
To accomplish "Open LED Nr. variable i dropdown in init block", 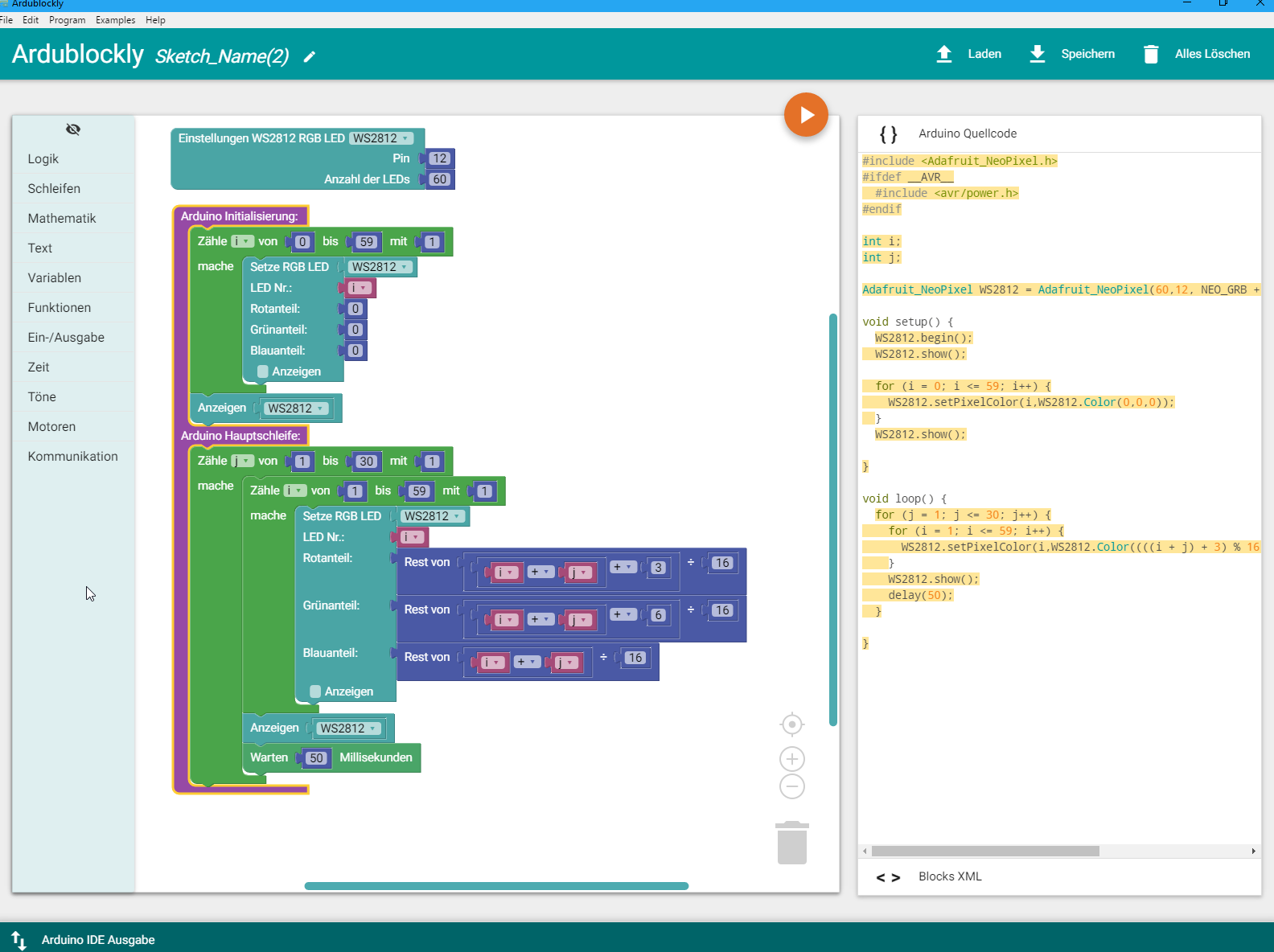I will 359,288.
